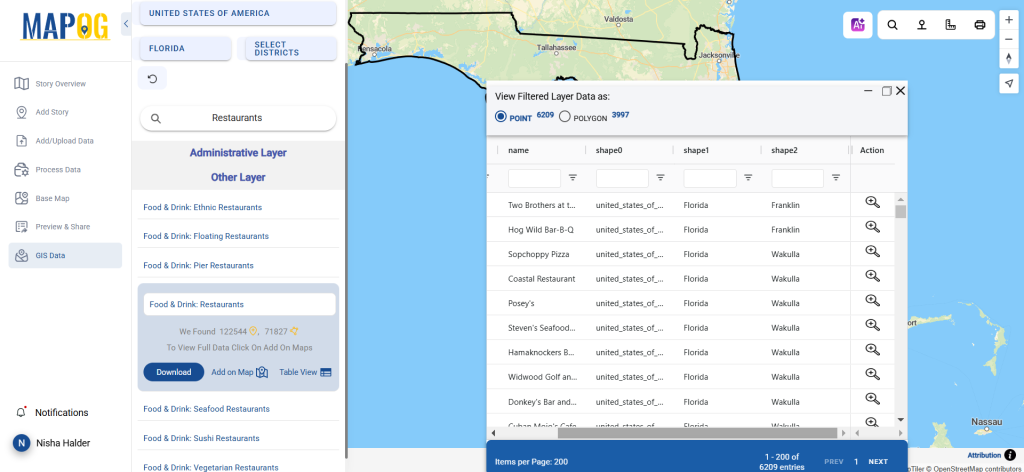
Task: Zoom to Steven's Seafood feature
Action: [872, 324]
